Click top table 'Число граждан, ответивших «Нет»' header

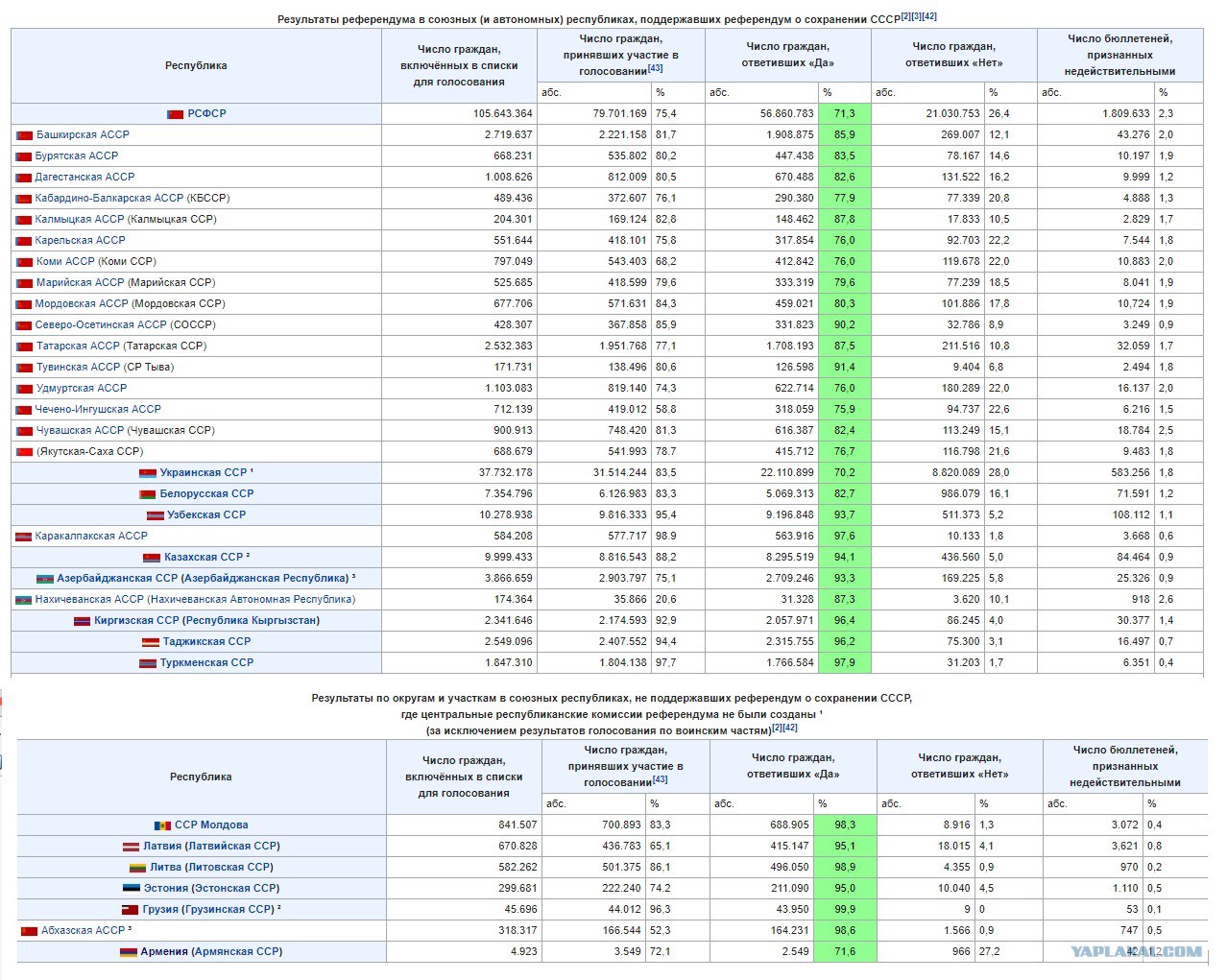(x=953, y=55)
